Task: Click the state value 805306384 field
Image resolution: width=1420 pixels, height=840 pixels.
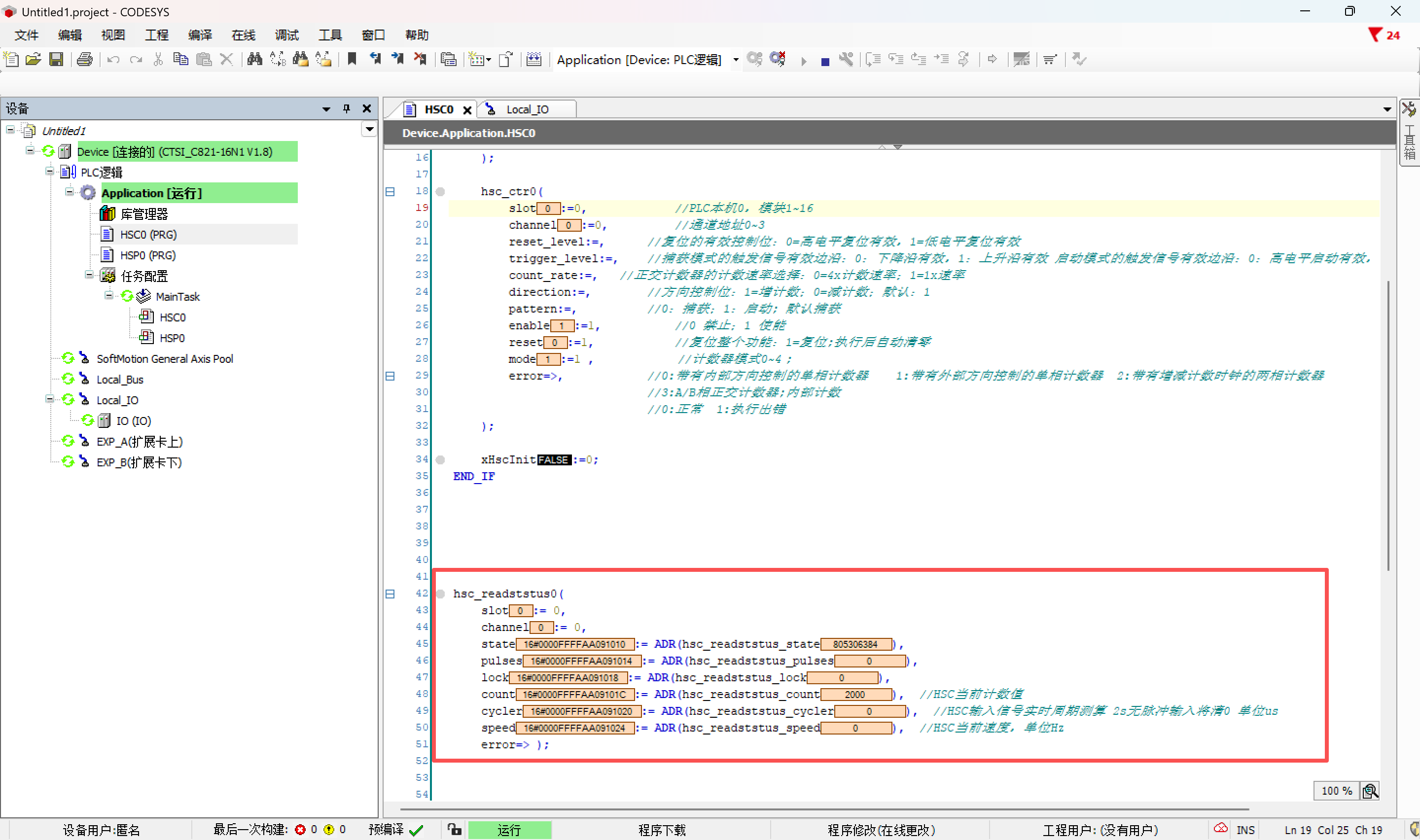Action: (x=856, y=644)
